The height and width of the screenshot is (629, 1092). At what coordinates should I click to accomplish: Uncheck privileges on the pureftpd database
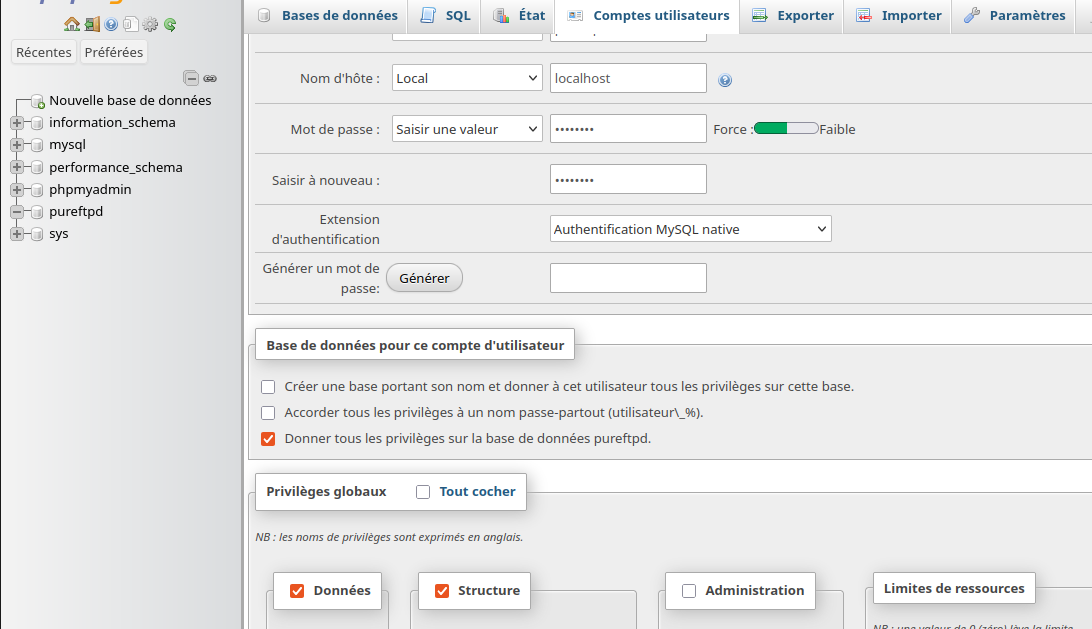tap(268, 438)
